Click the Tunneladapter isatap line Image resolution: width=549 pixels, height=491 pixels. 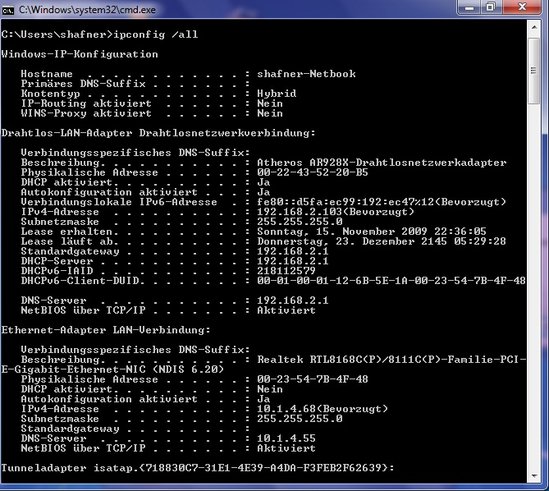pos(198,468)
